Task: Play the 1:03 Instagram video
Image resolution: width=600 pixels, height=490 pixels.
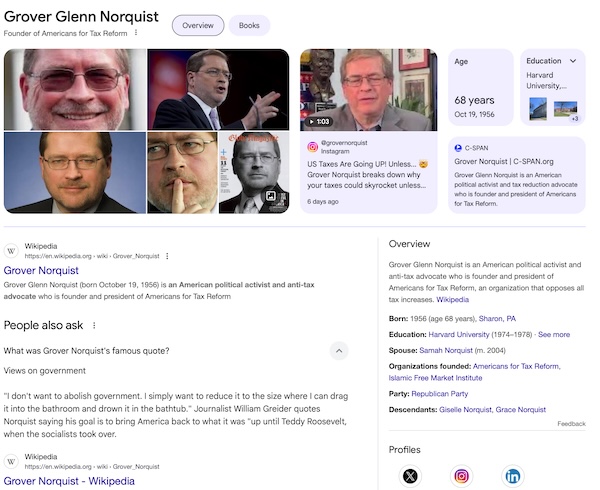Action: (319, 122)
